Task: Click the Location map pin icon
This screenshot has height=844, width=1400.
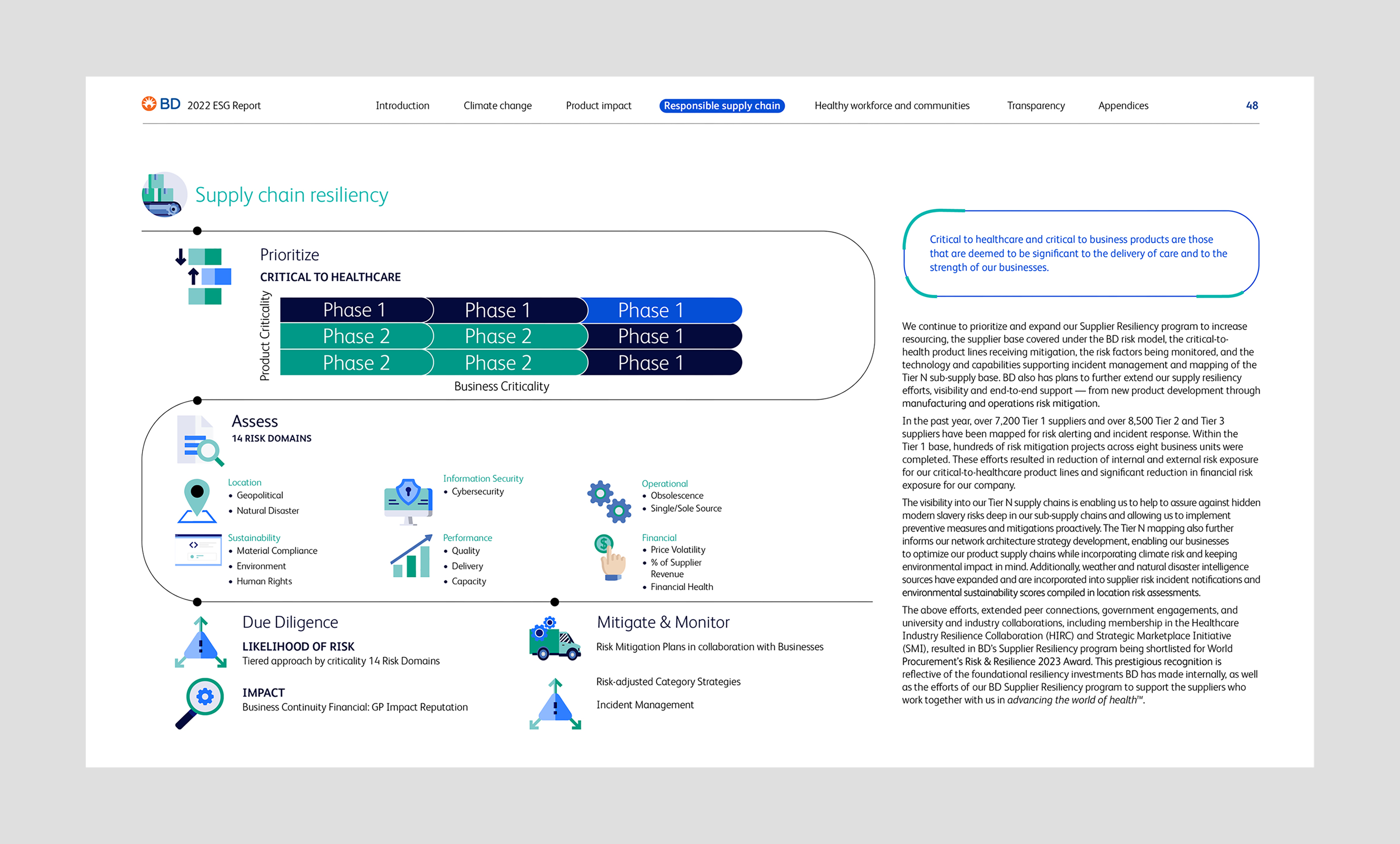Action: pyautogui.click(x=196, y=500)
